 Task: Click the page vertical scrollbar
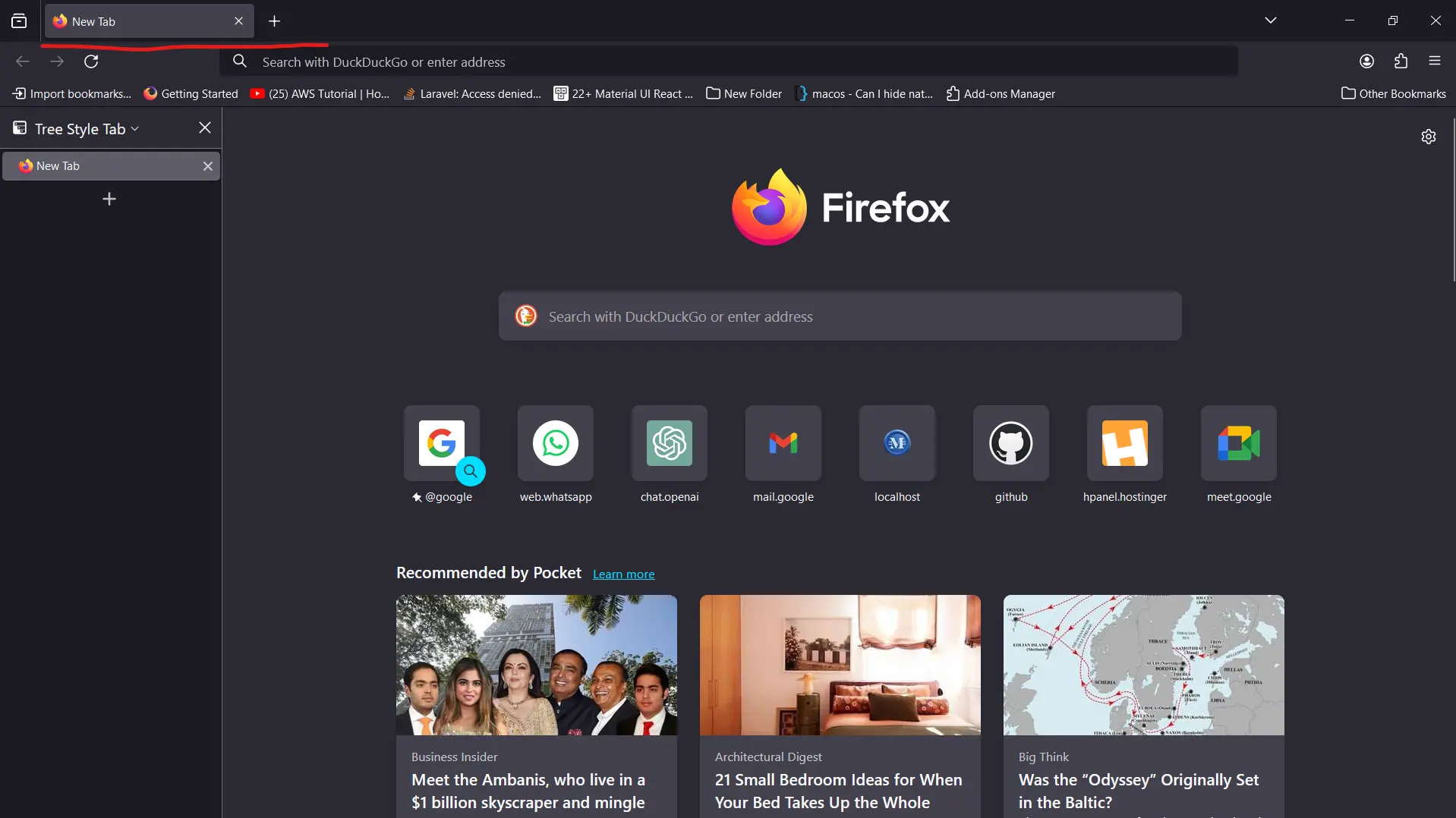tap(1453, 201)
